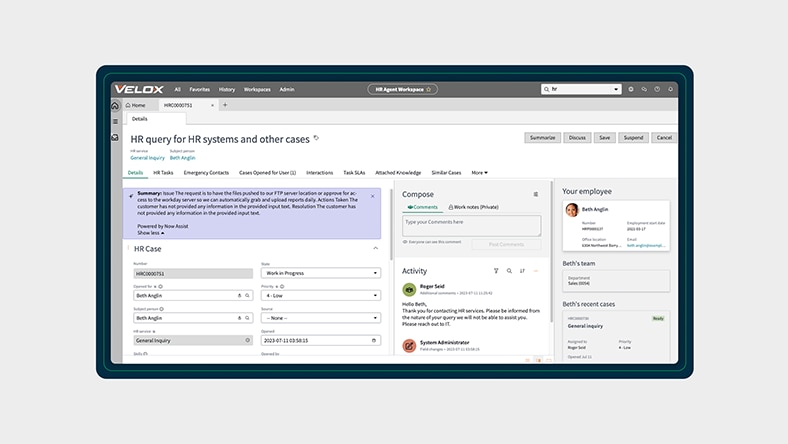Click the lookup icon in Opened for field
The width and height of the screenshot is (788, 444).
tap(247, 296)
